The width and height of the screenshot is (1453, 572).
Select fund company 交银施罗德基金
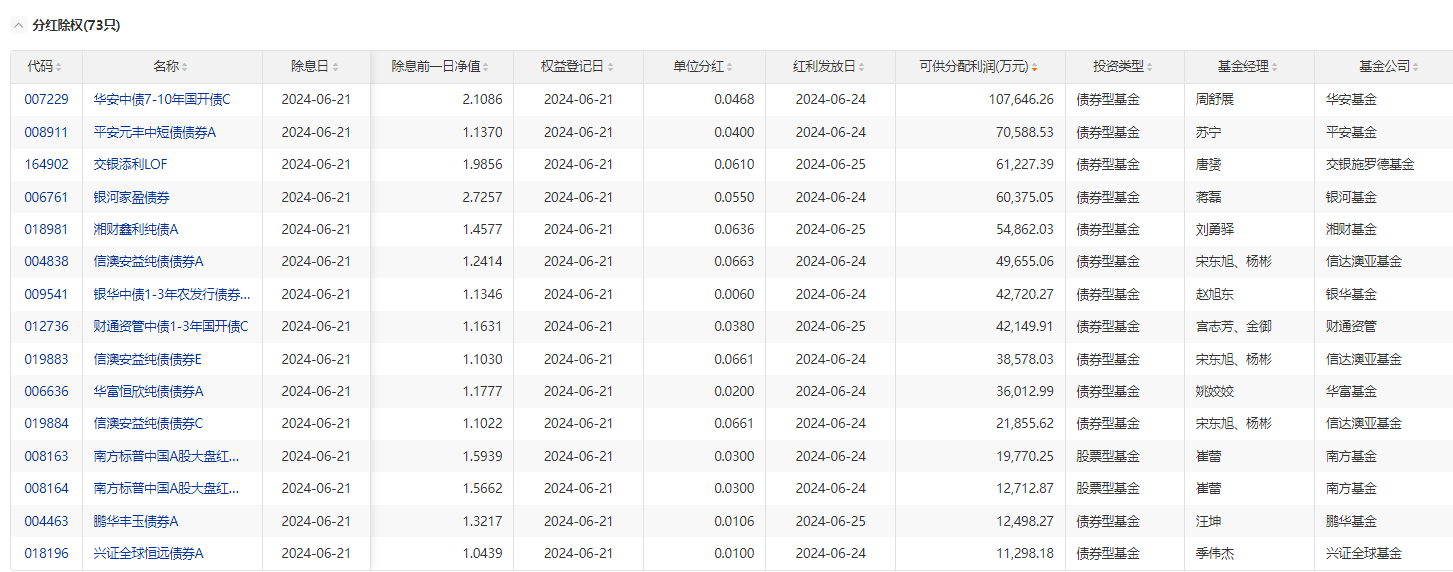point(1370,164)
